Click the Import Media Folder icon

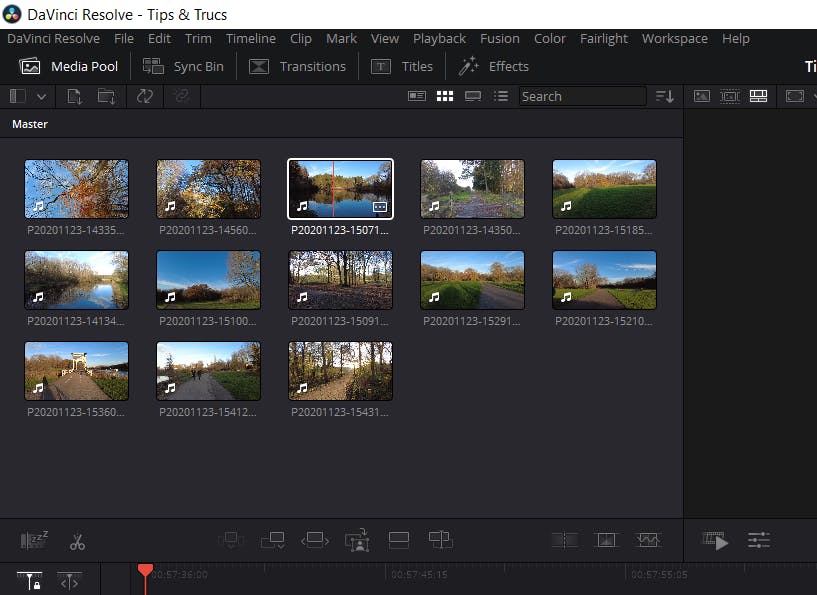pos(106,96)
